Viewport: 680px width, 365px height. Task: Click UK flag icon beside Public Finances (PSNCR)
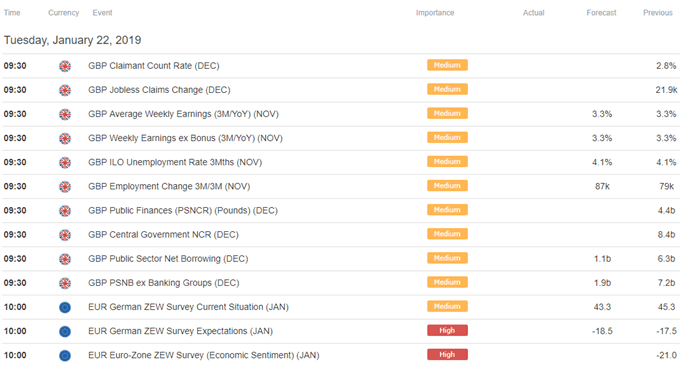[65, 211]
